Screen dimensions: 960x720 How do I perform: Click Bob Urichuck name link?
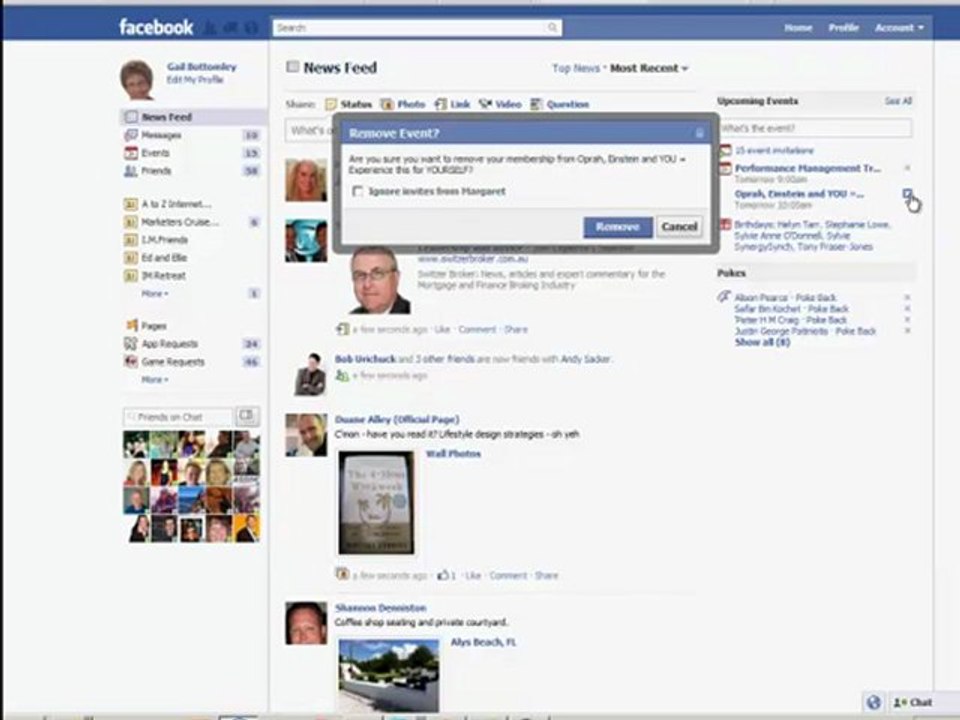click(x=366, y=359)
